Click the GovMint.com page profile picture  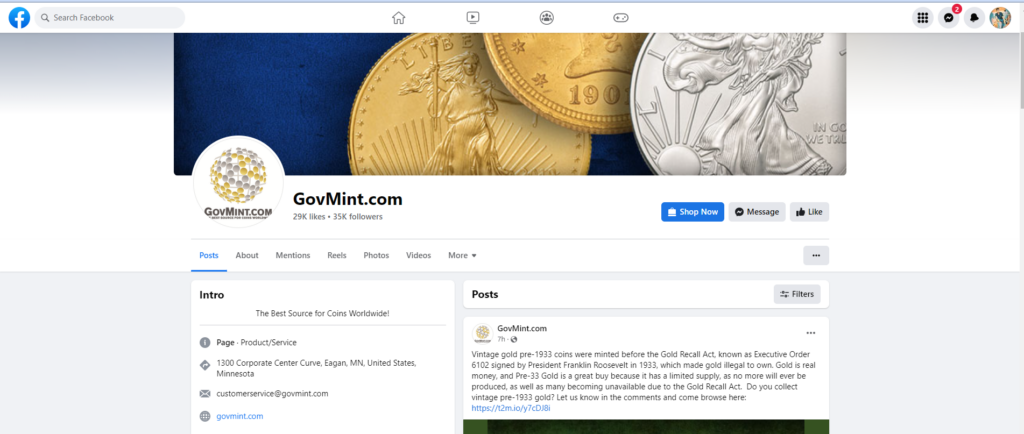(238, 182)
